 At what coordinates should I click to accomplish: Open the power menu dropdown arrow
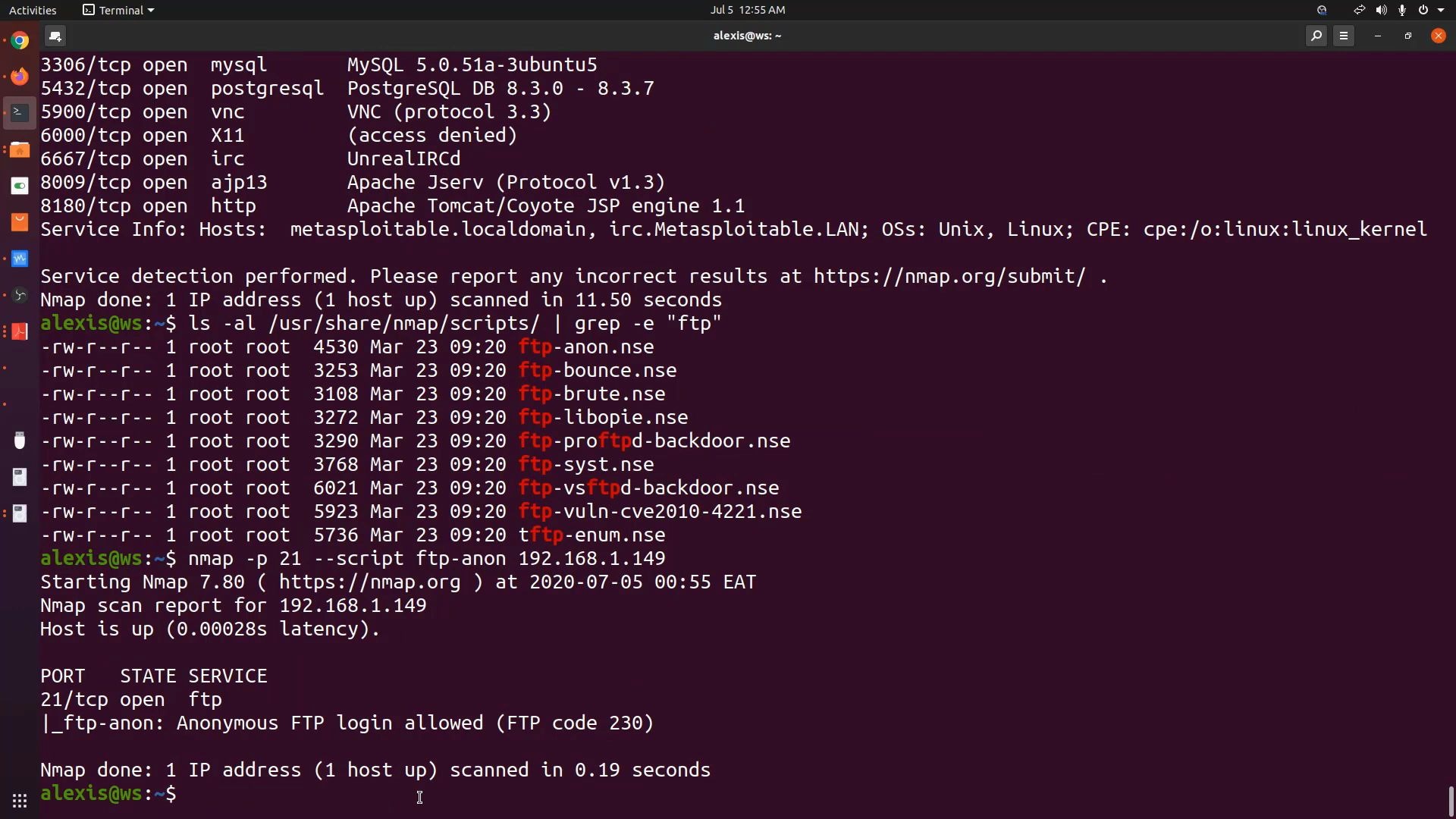(1442, 10)
